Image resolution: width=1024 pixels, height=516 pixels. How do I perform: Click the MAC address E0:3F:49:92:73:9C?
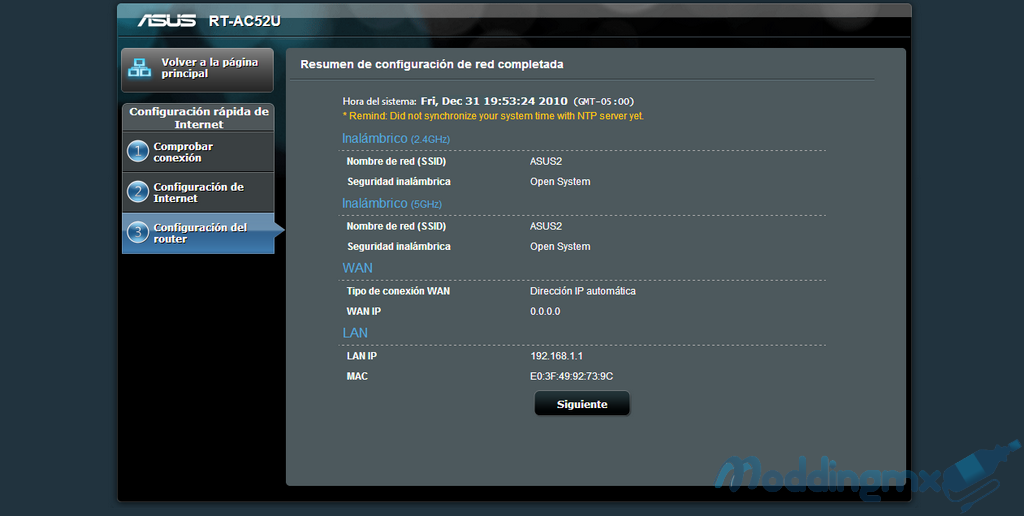coord(571,376)
